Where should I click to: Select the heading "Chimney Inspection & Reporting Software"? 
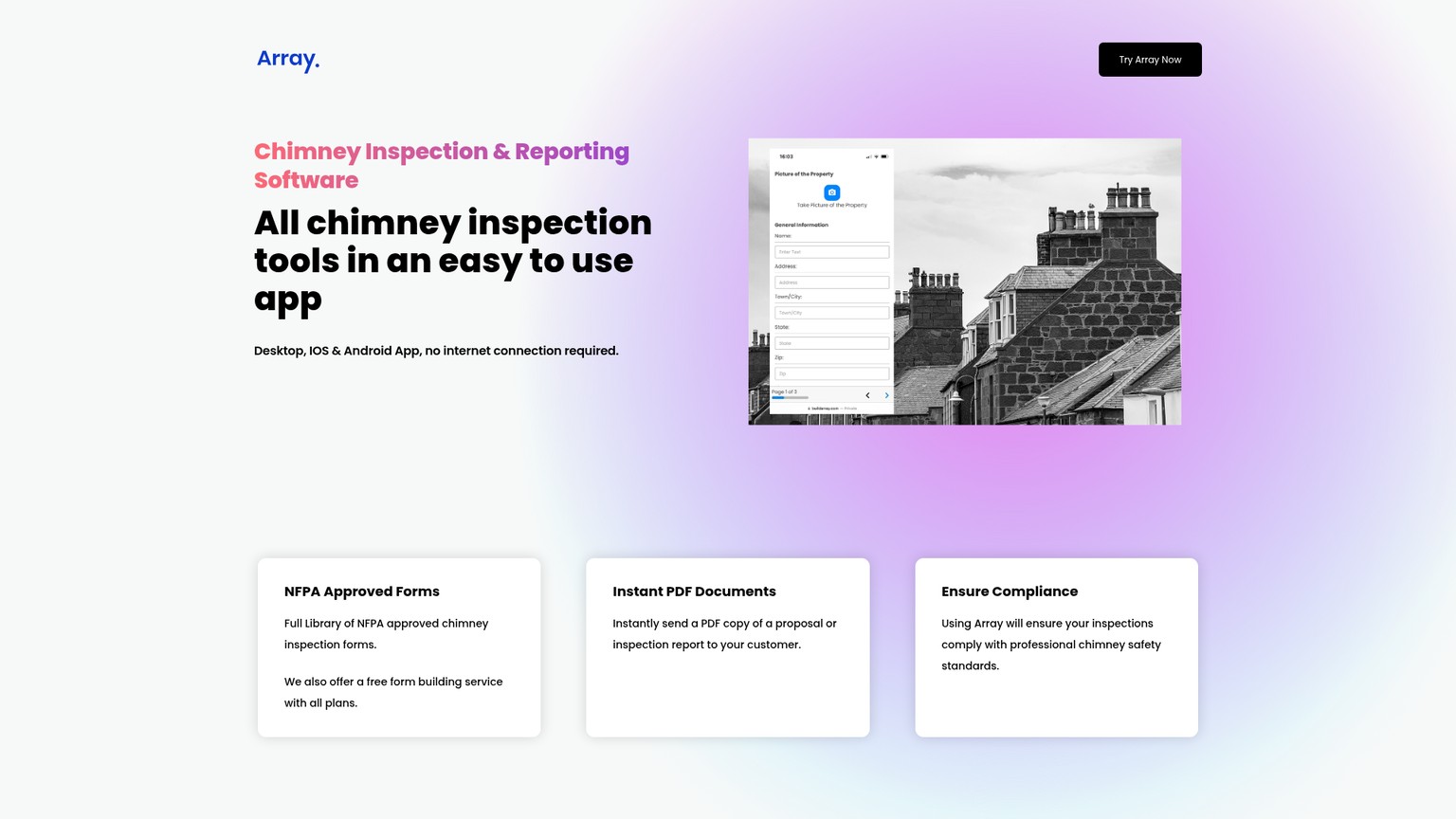(442, 165)
